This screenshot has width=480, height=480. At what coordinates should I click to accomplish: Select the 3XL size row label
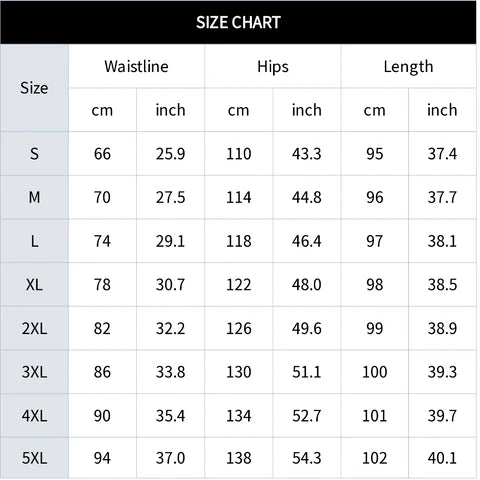pyautogui.click(x=34, y=372)
